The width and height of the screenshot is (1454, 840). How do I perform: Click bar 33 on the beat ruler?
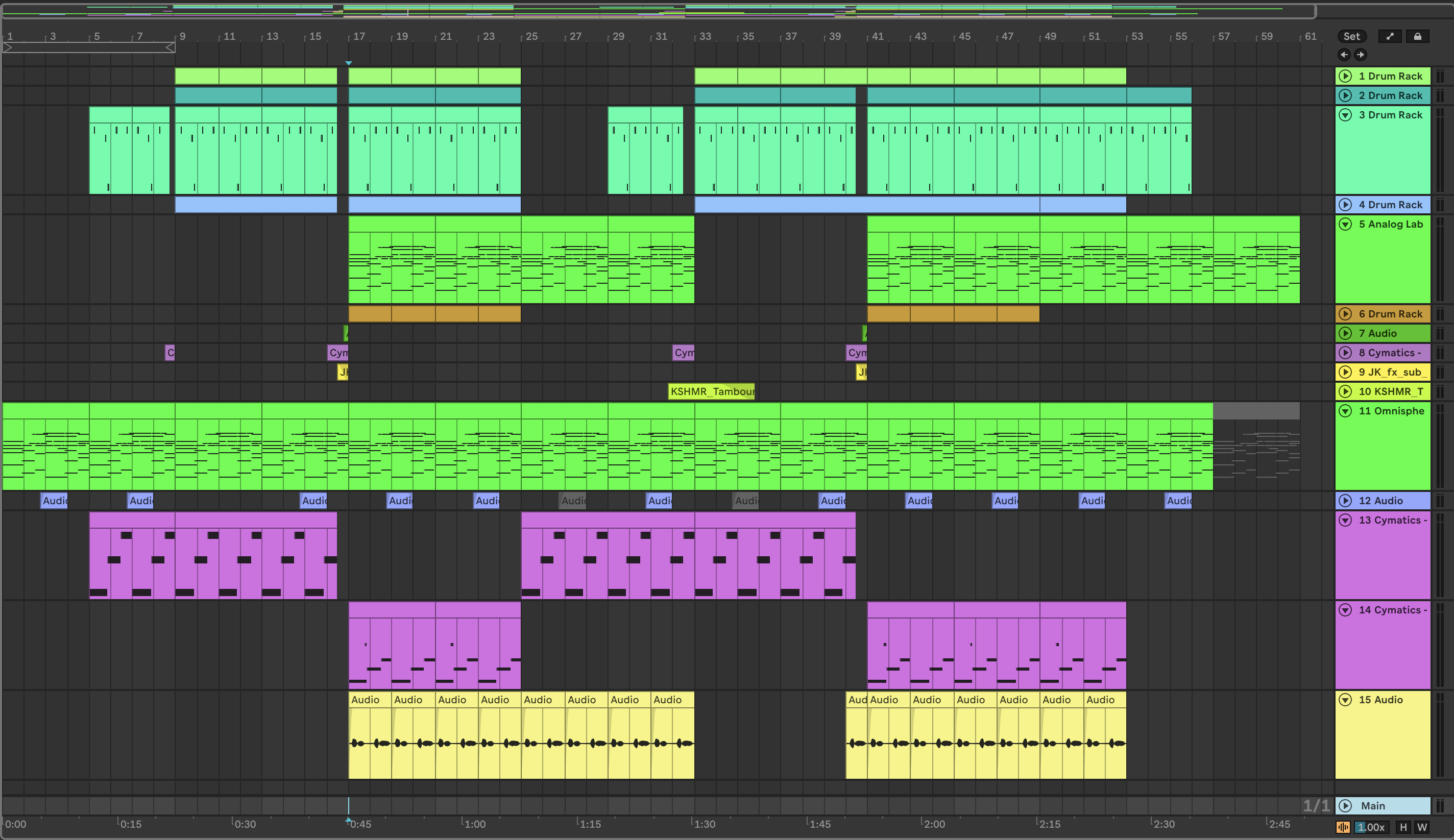[x=705, y=36]
